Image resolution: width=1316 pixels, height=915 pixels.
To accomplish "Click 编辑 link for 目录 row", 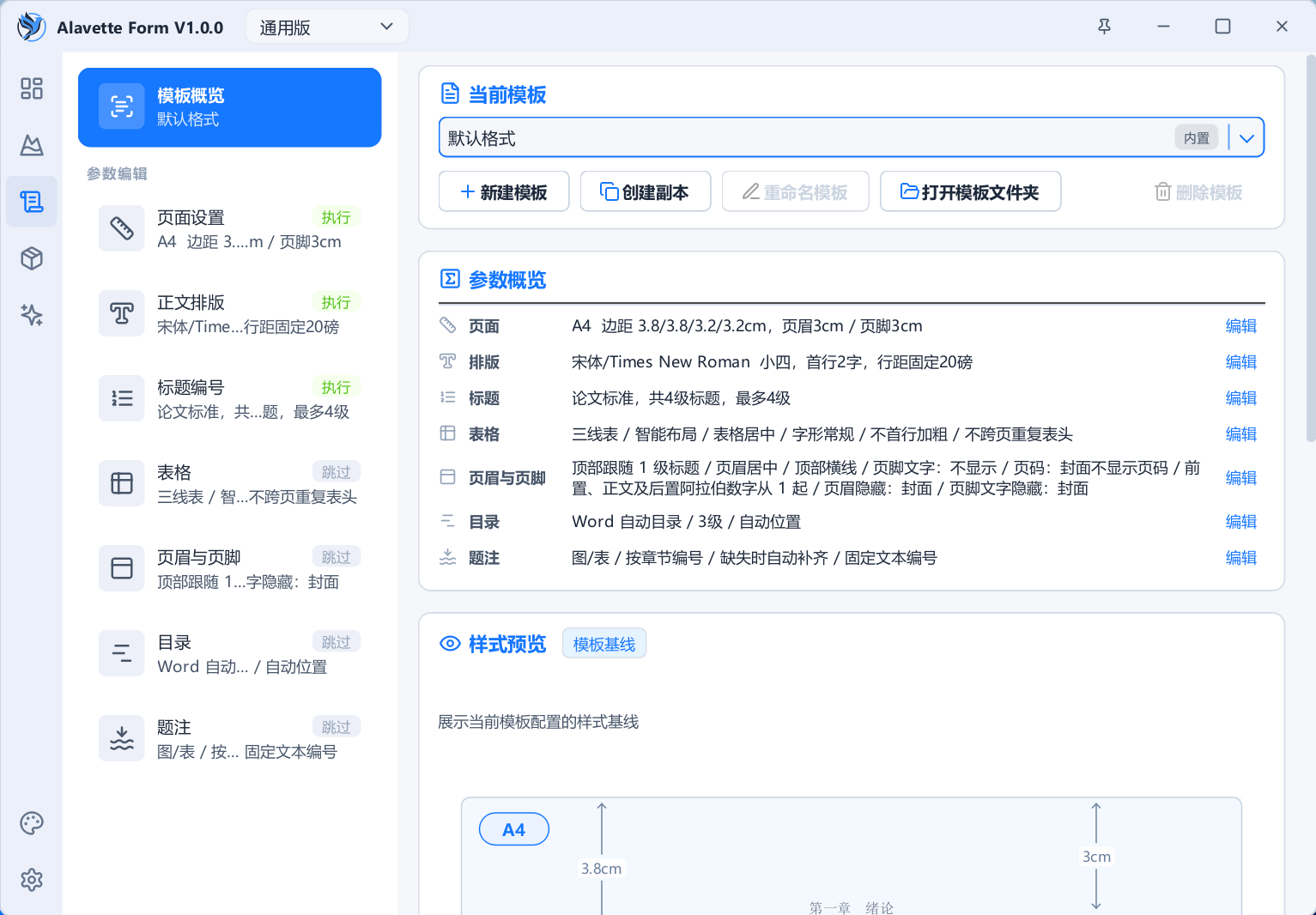I will tap(1241, 522).
